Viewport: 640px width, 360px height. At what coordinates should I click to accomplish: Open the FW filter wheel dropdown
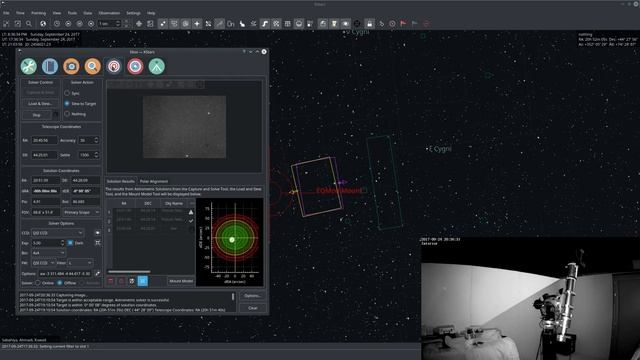43,263
